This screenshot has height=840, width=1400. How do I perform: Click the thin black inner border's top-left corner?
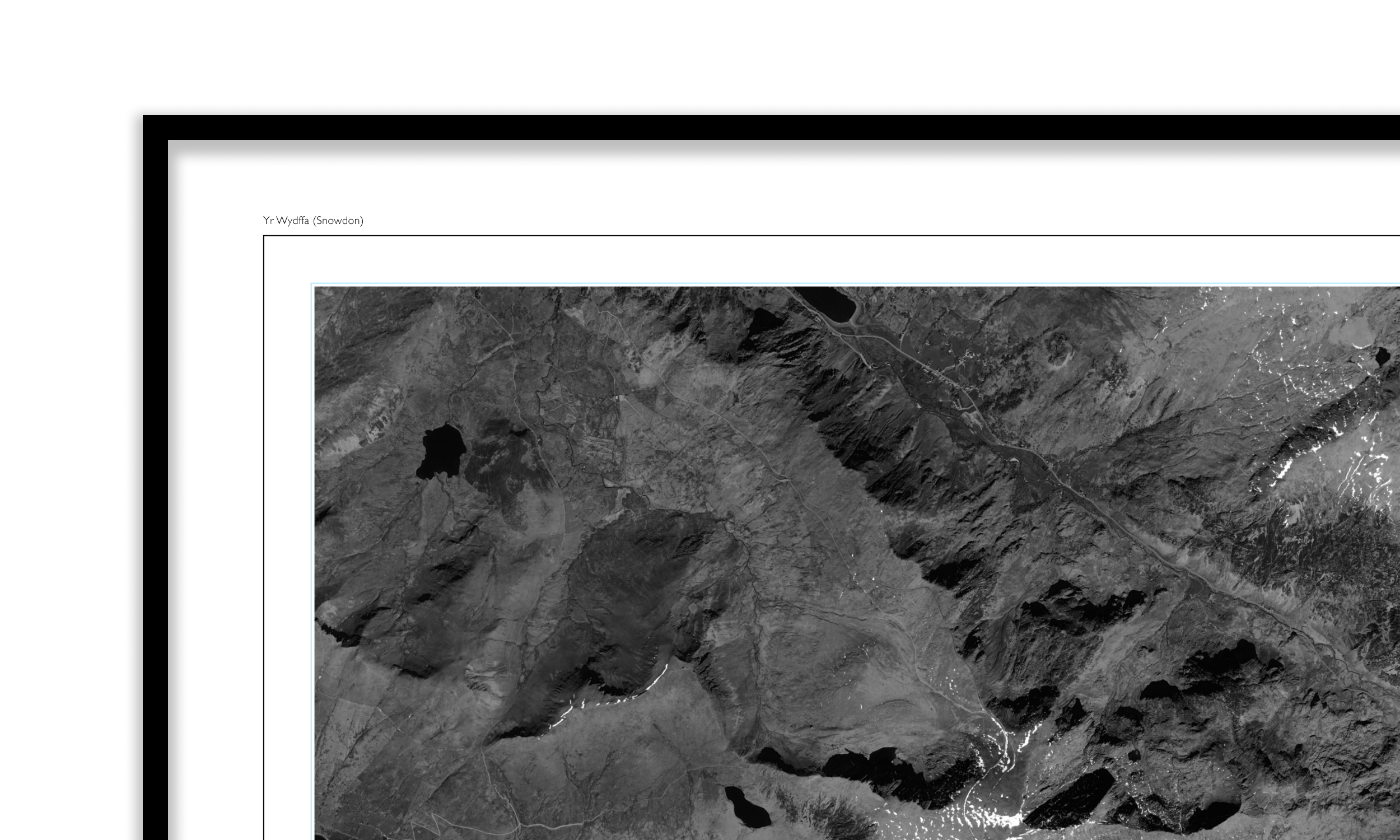point(264,236)
